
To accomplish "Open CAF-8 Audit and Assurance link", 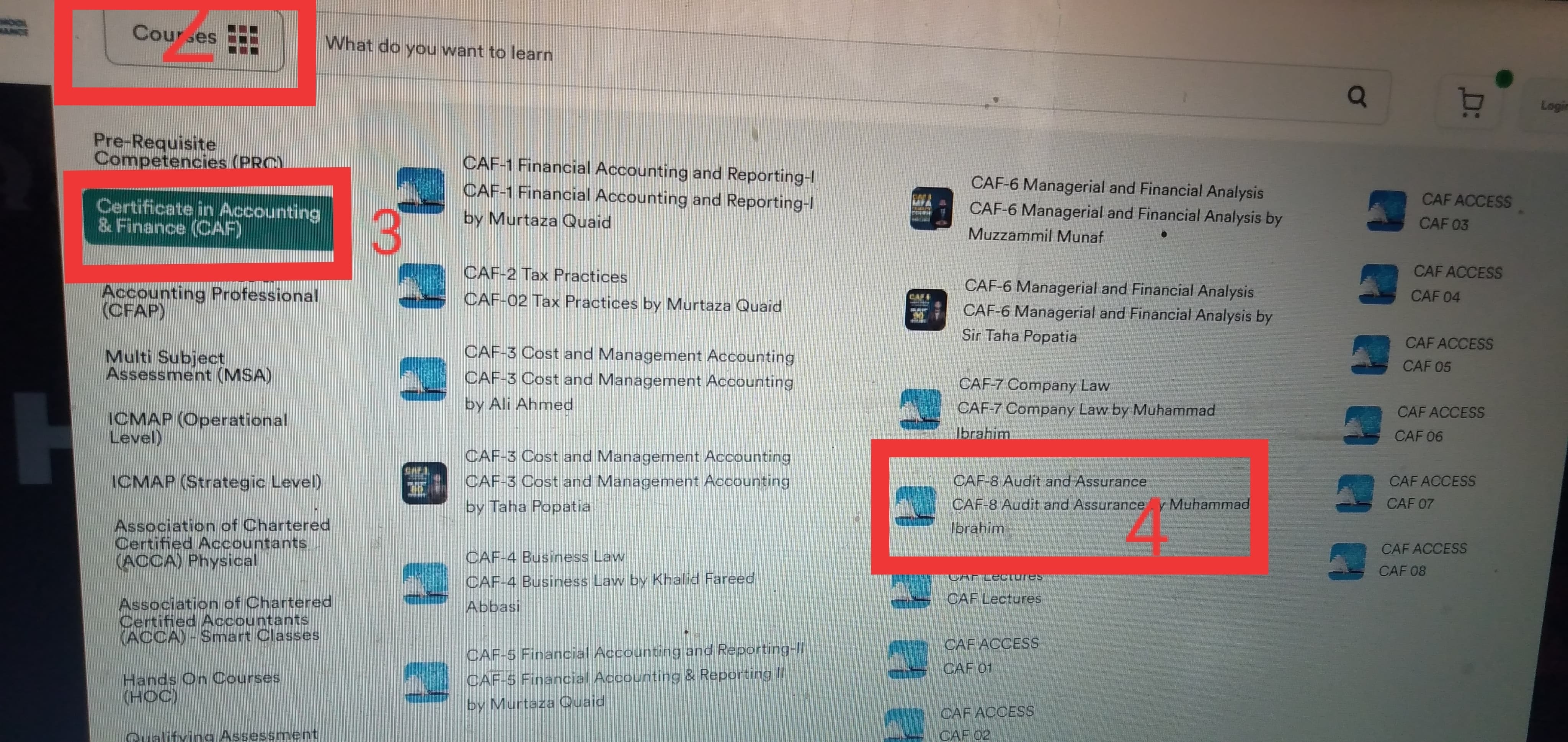I will [1100, 504].
